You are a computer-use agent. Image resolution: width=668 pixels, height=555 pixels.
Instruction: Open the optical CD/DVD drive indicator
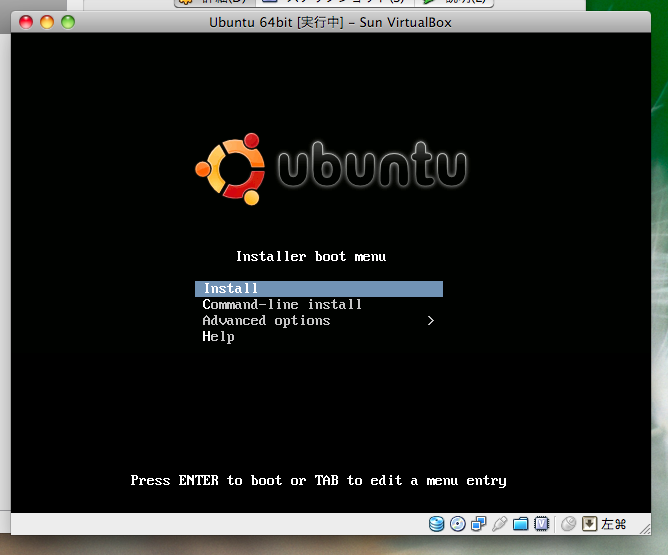458,524
